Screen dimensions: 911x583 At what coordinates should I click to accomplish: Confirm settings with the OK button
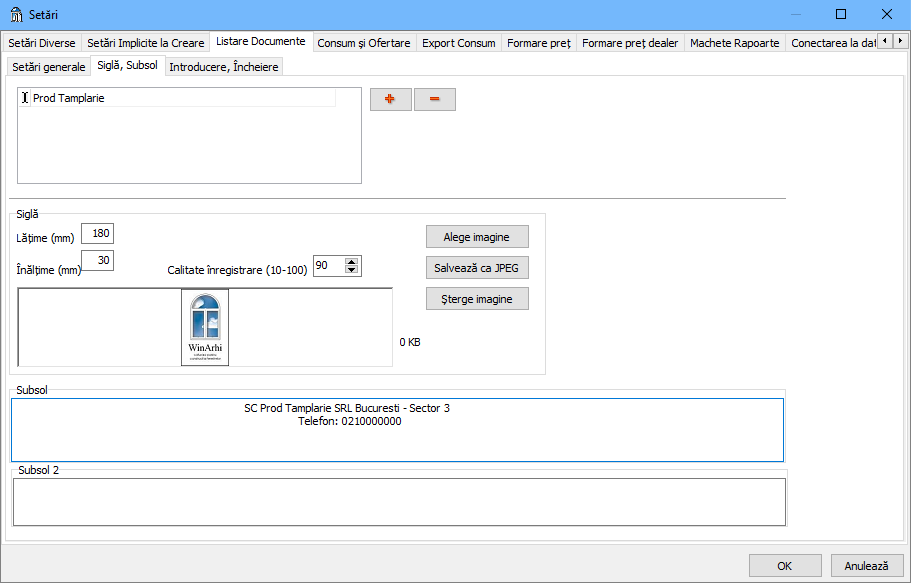tap(785, 565)
